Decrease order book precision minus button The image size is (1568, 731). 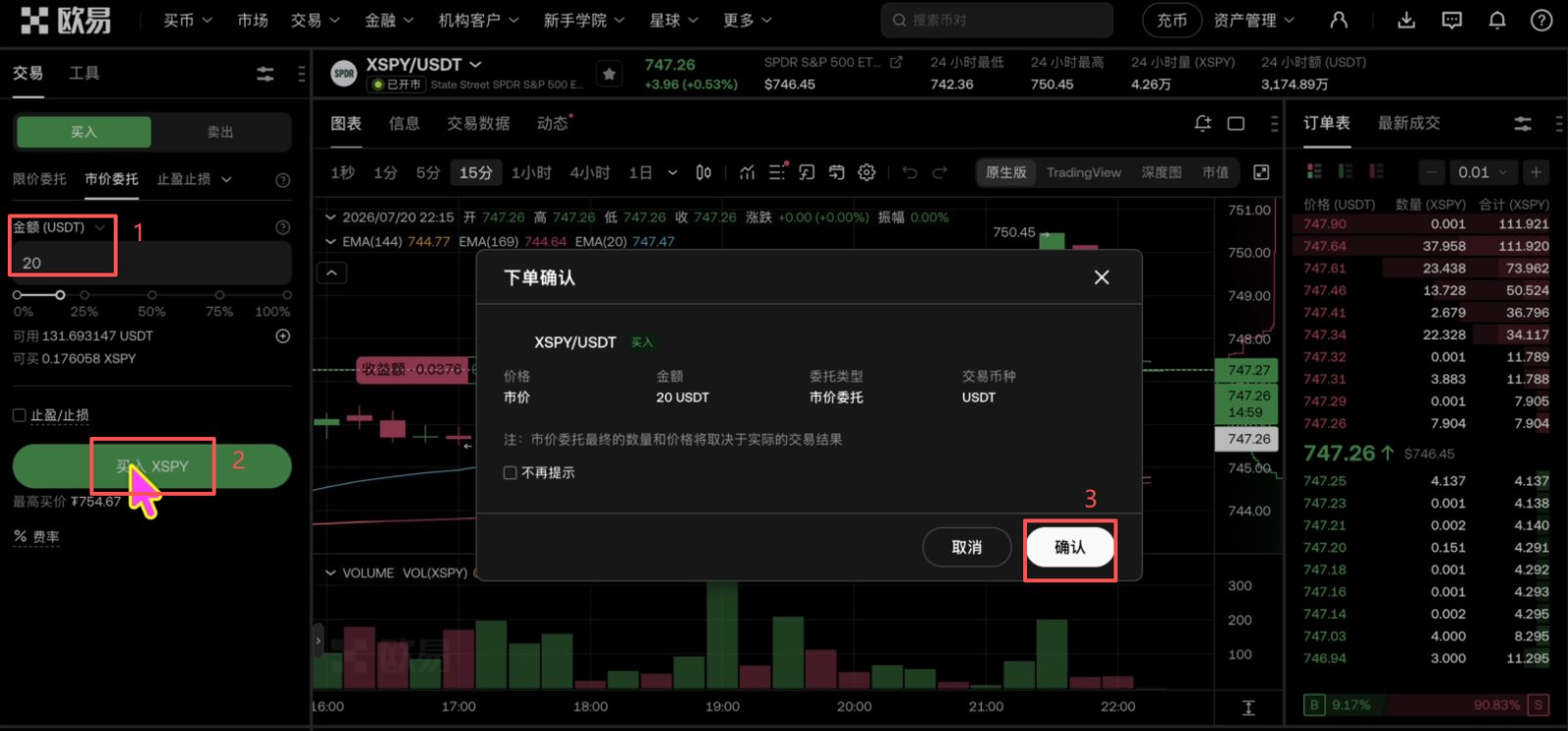pos(1432,172)
